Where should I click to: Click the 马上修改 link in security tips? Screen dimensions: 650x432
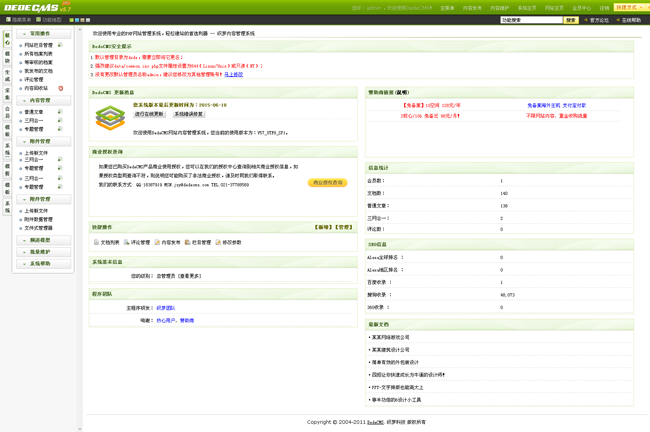pyautogui.click(x=233, y=75)
